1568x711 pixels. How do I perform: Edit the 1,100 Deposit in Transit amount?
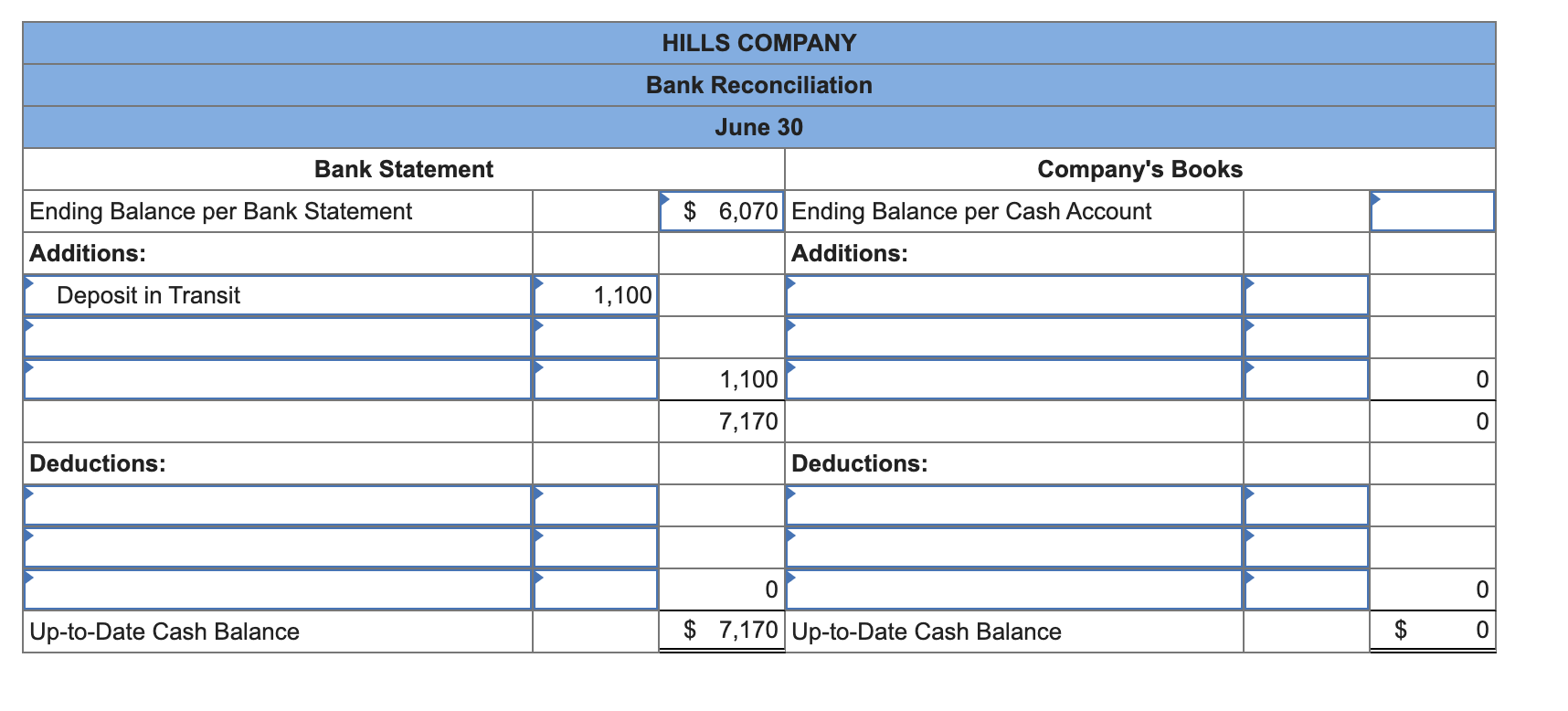[596, 295]
